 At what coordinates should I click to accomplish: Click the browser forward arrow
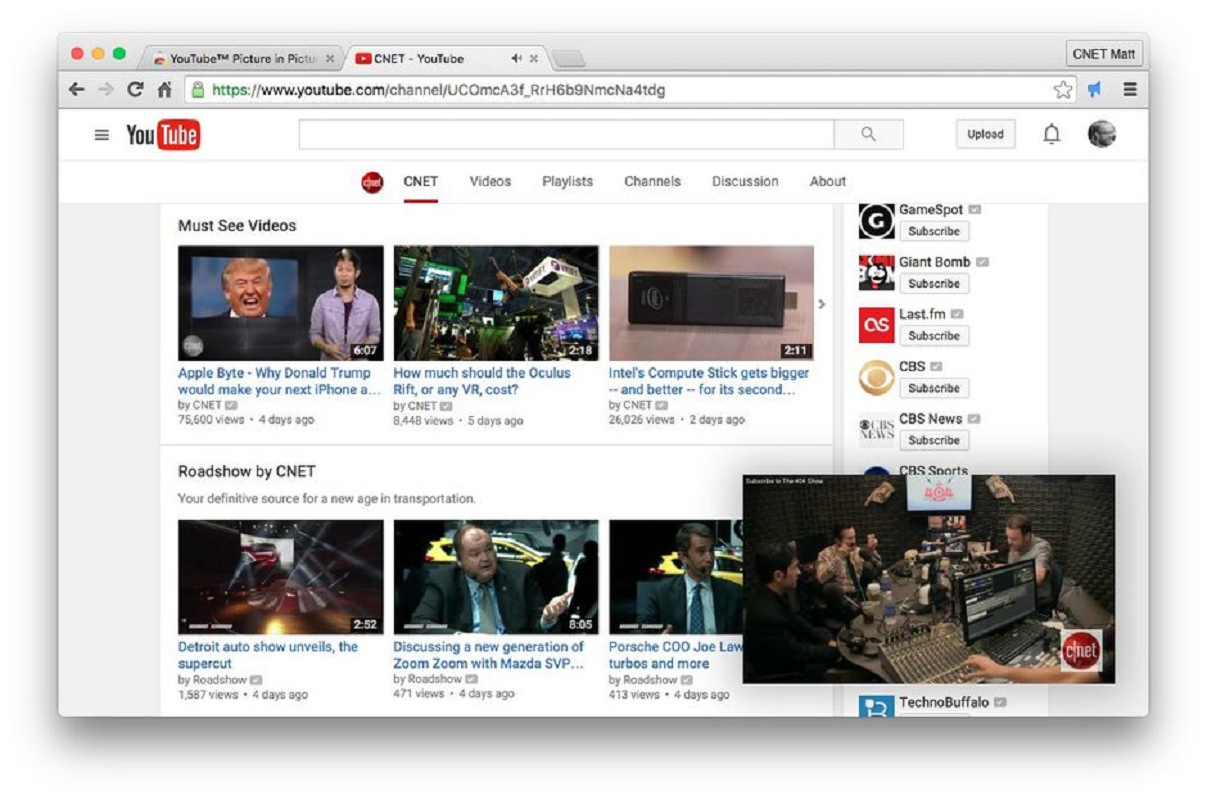tap(105, 90)
